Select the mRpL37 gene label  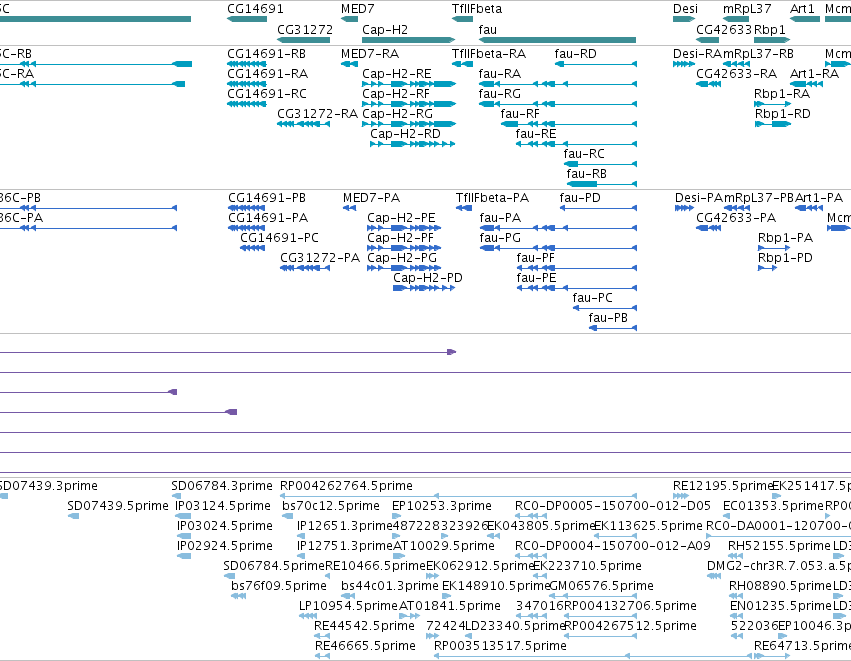click(747, 9)
